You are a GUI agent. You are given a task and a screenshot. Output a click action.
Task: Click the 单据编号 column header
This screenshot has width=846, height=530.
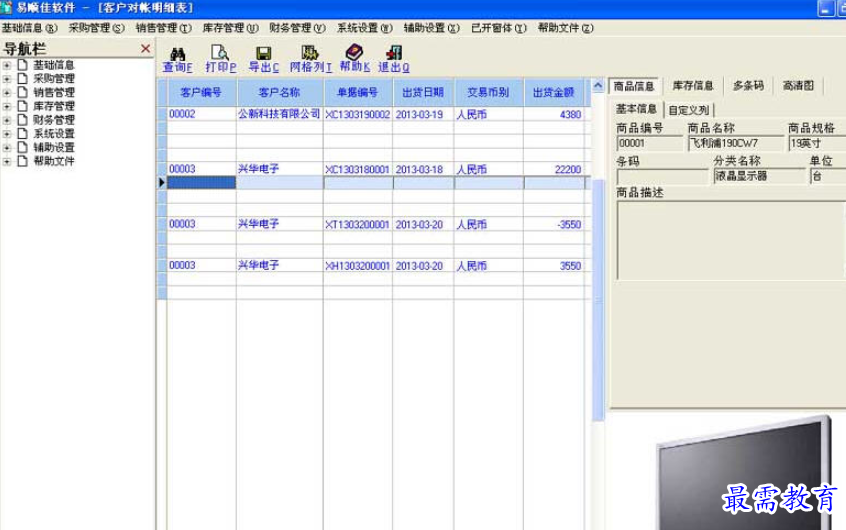coord(358,92)
